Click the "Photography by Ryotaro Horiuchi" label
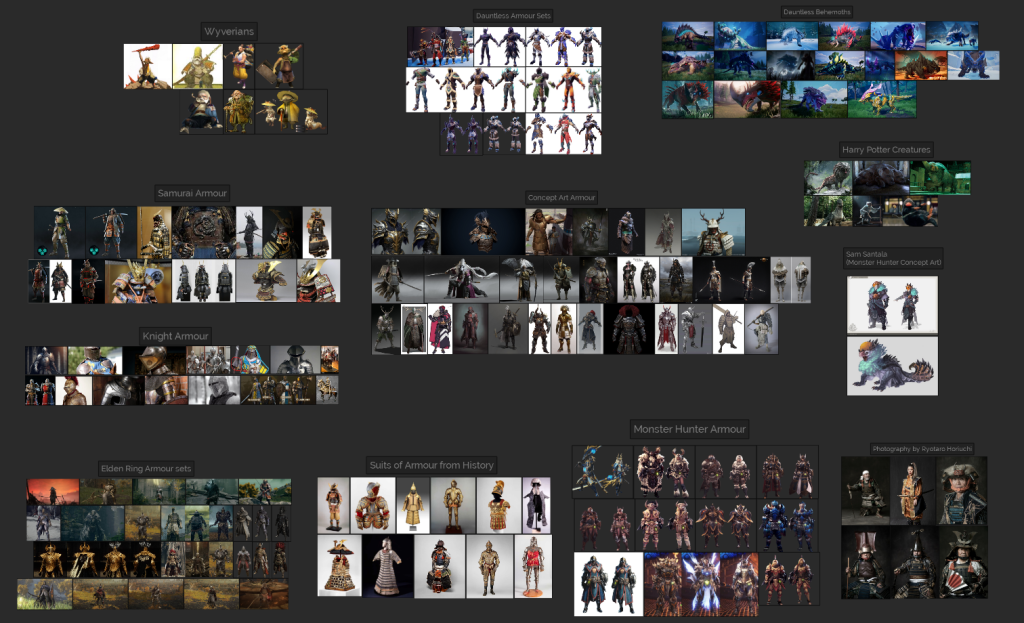The image size is (1024, 623). [x=922, y=449]
